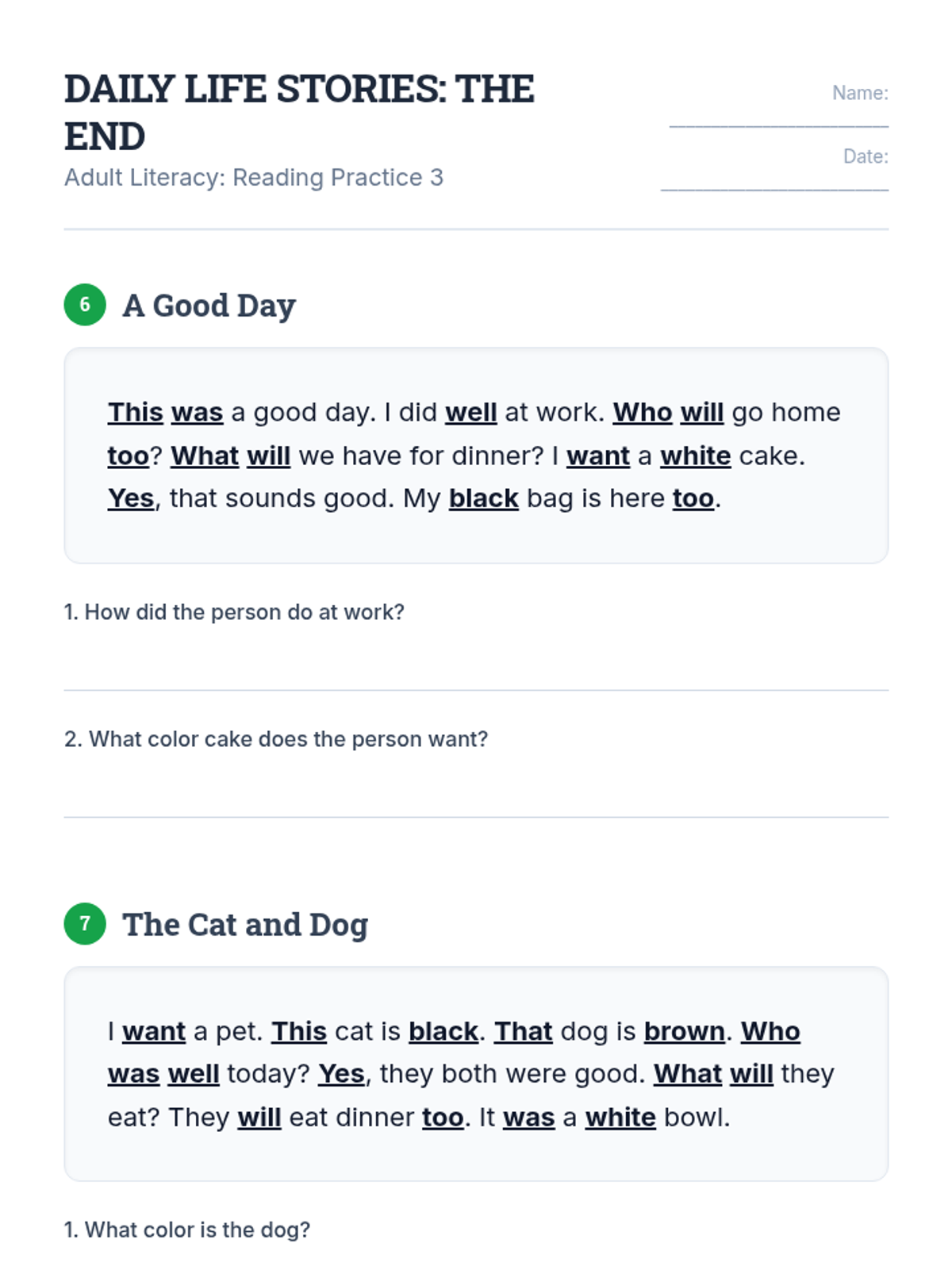This screenshot has width=952, height=1270.
Task: Click the Date blank line
Action: 774,189
